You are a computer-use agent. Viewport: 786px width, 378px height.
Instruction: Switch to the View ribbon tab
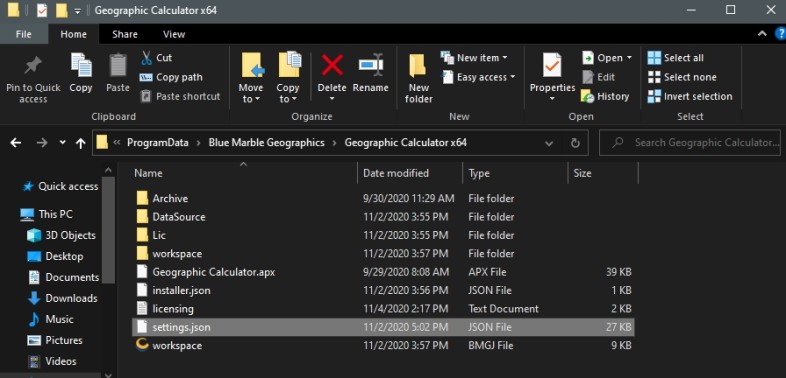tap(174, 34)
